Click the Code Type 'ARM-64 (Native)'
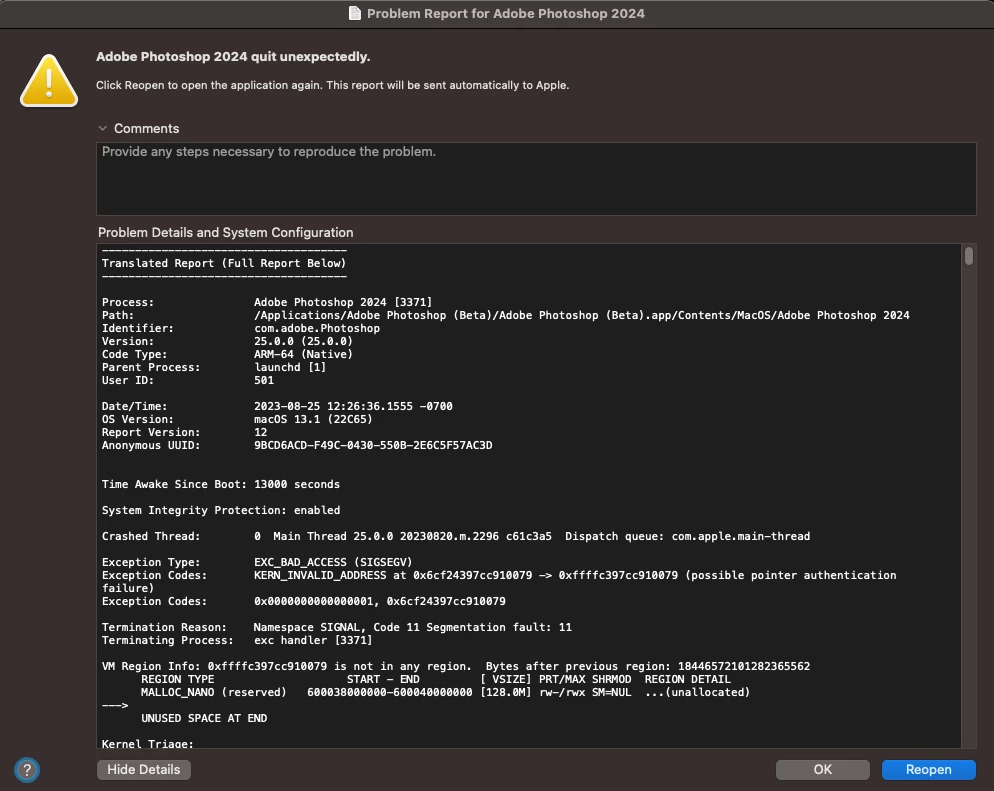Viewport: 994px width, 791px height. pos(303,354)
